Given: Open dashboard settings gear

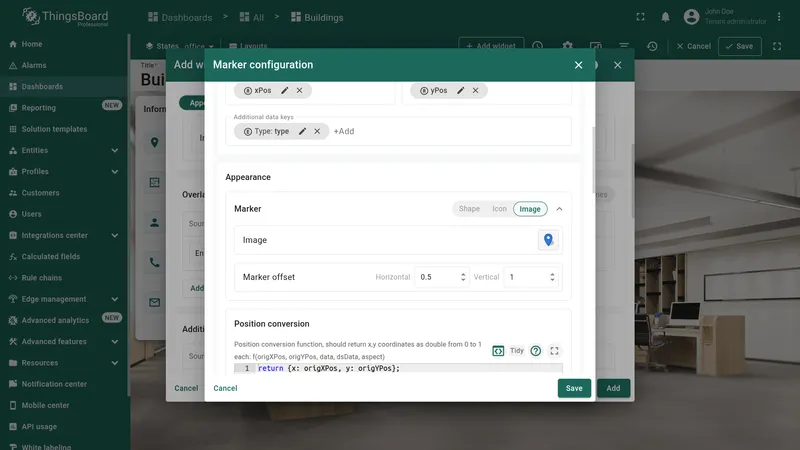Looking at the screenshot, I should (x=567, y=46).
